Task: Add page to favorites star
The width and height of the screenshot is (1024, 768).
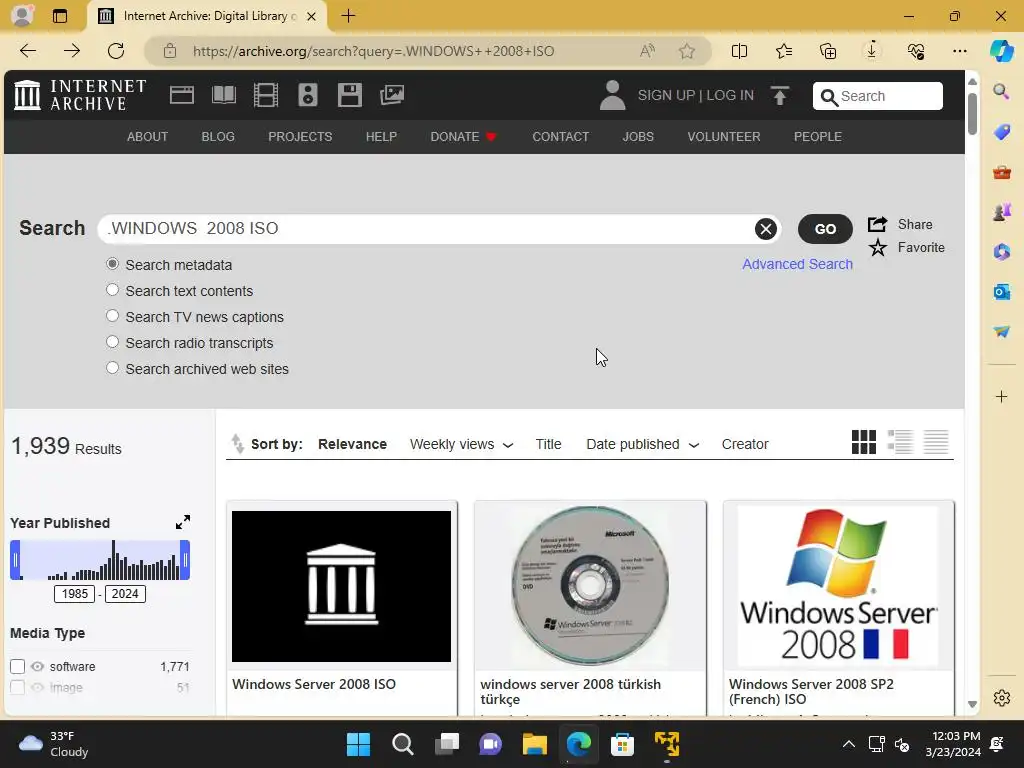Action: [x=686, y=51]
